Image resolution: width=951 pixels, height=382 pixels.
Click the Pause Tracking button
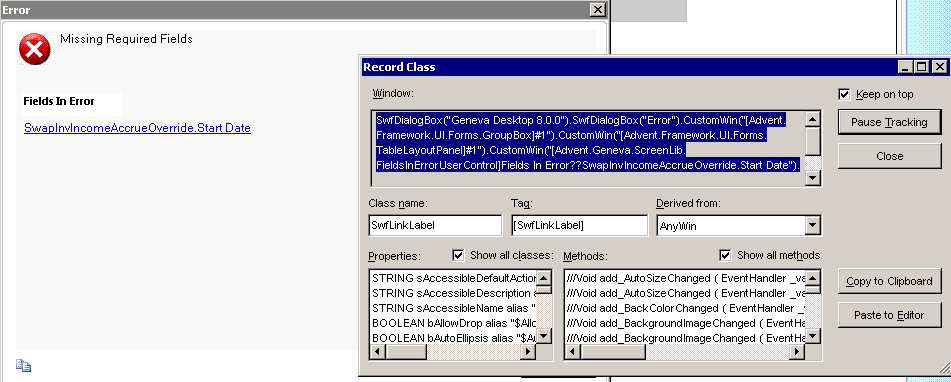(x=889, y=122)
